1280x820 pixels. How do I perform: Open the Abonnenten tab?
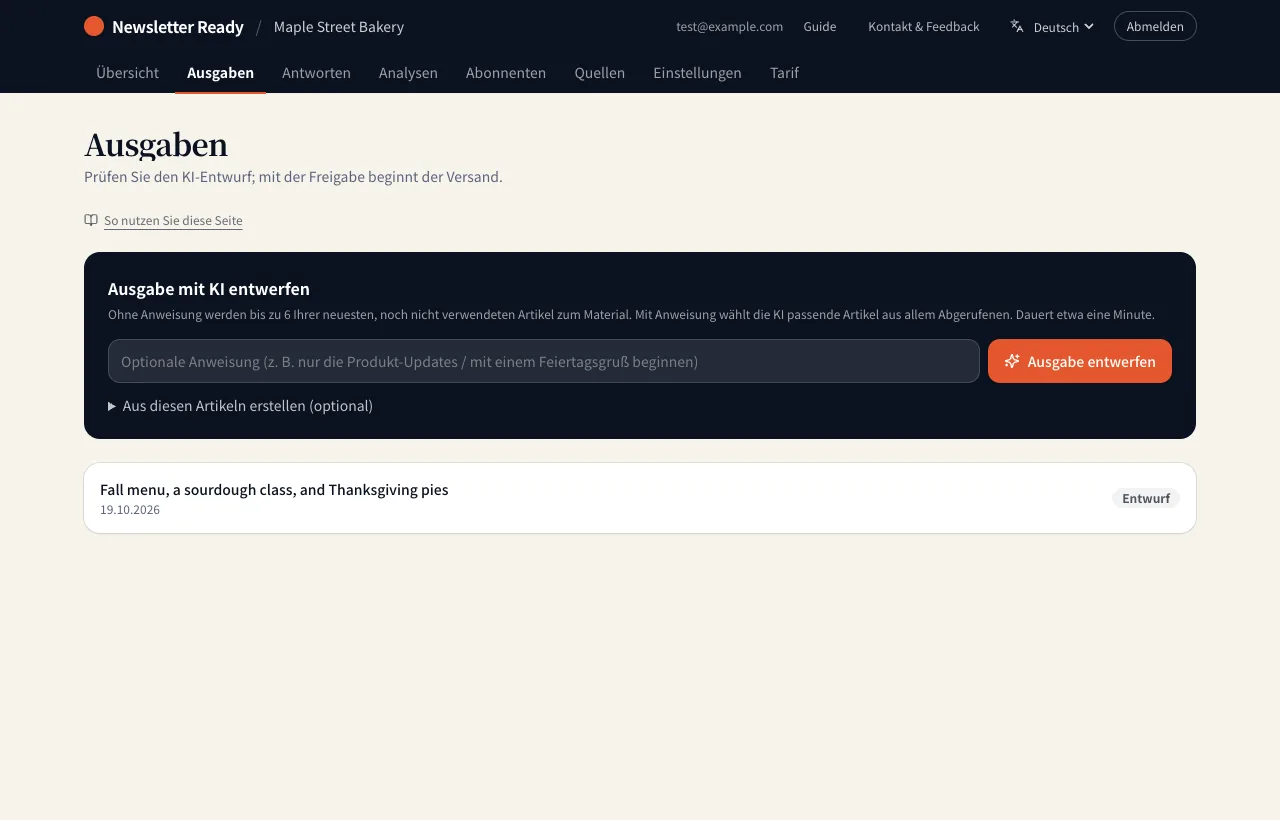506,73
